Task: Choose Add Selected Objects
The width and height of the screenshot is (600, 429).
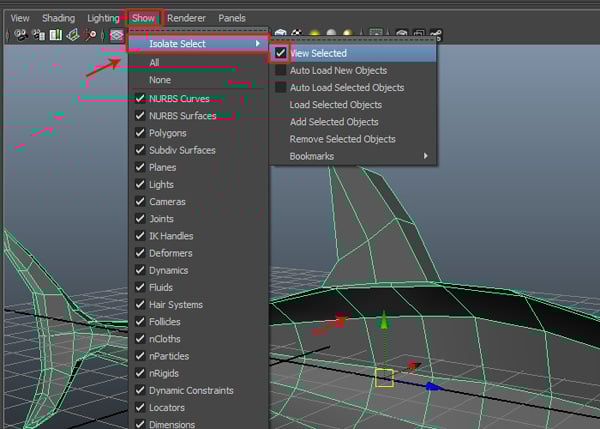Action: tap(335, 122)
